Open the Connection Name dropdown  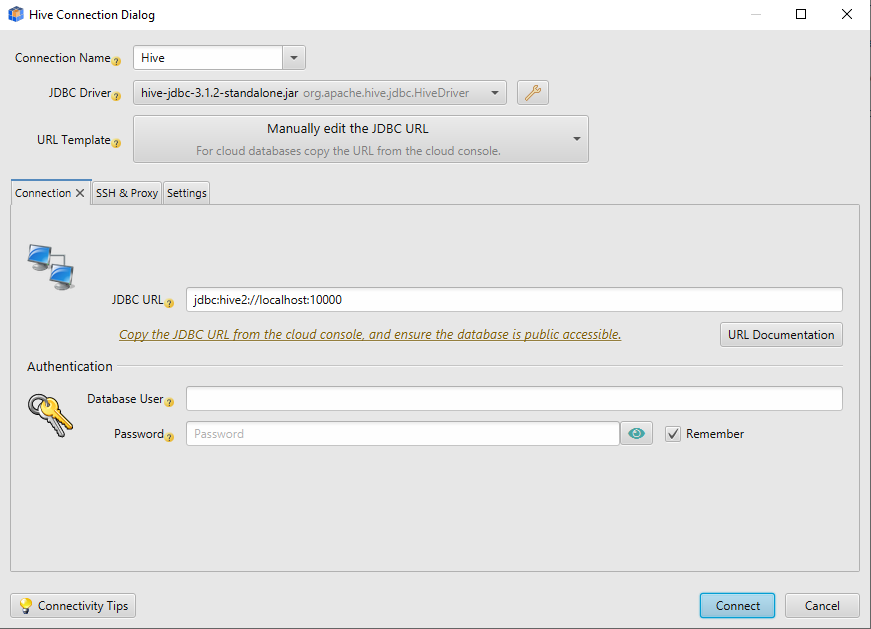coord(294,57)
